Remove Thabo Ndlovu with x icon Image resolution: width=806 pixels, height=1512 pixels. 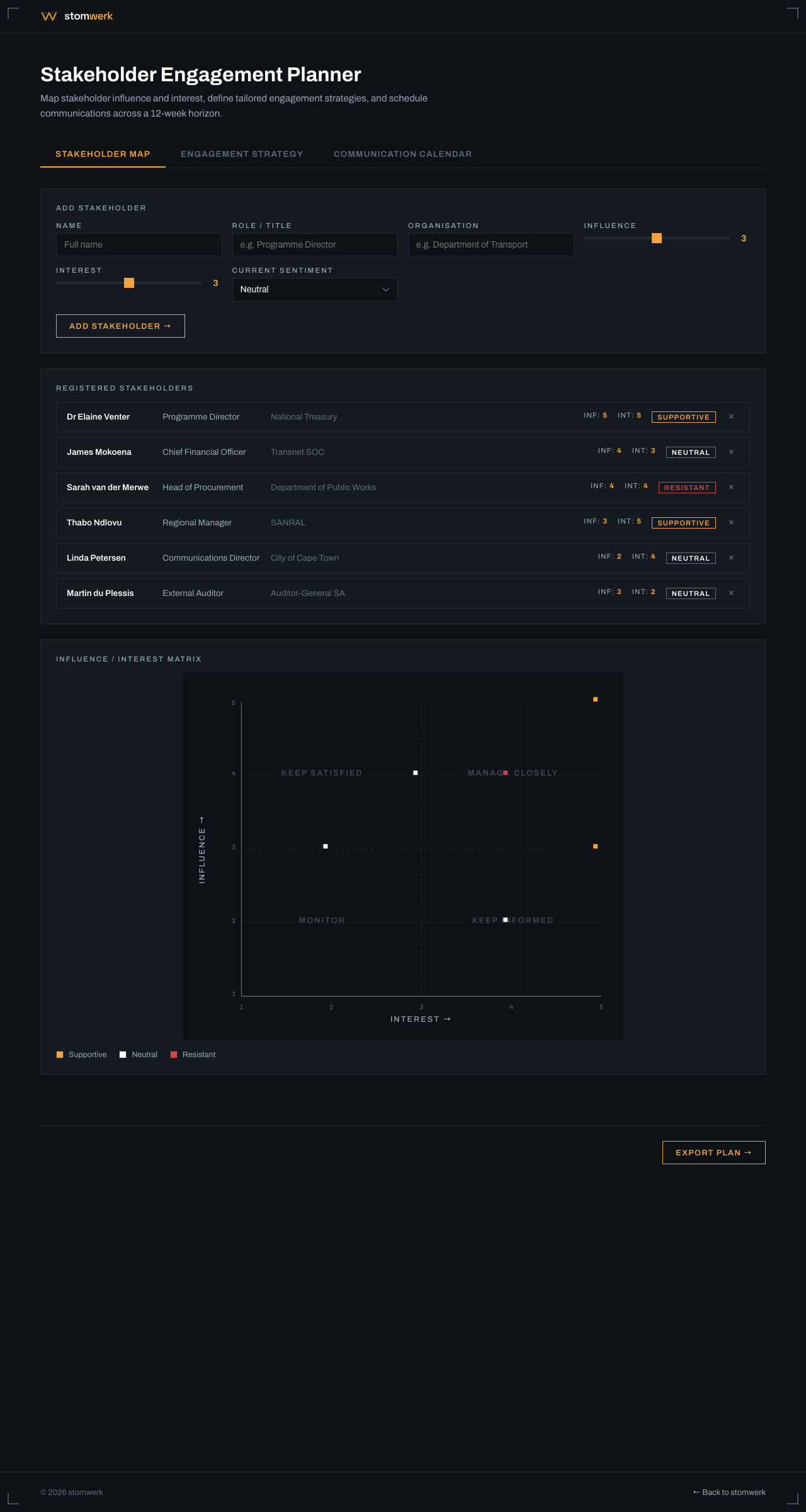tap(731, 522)
